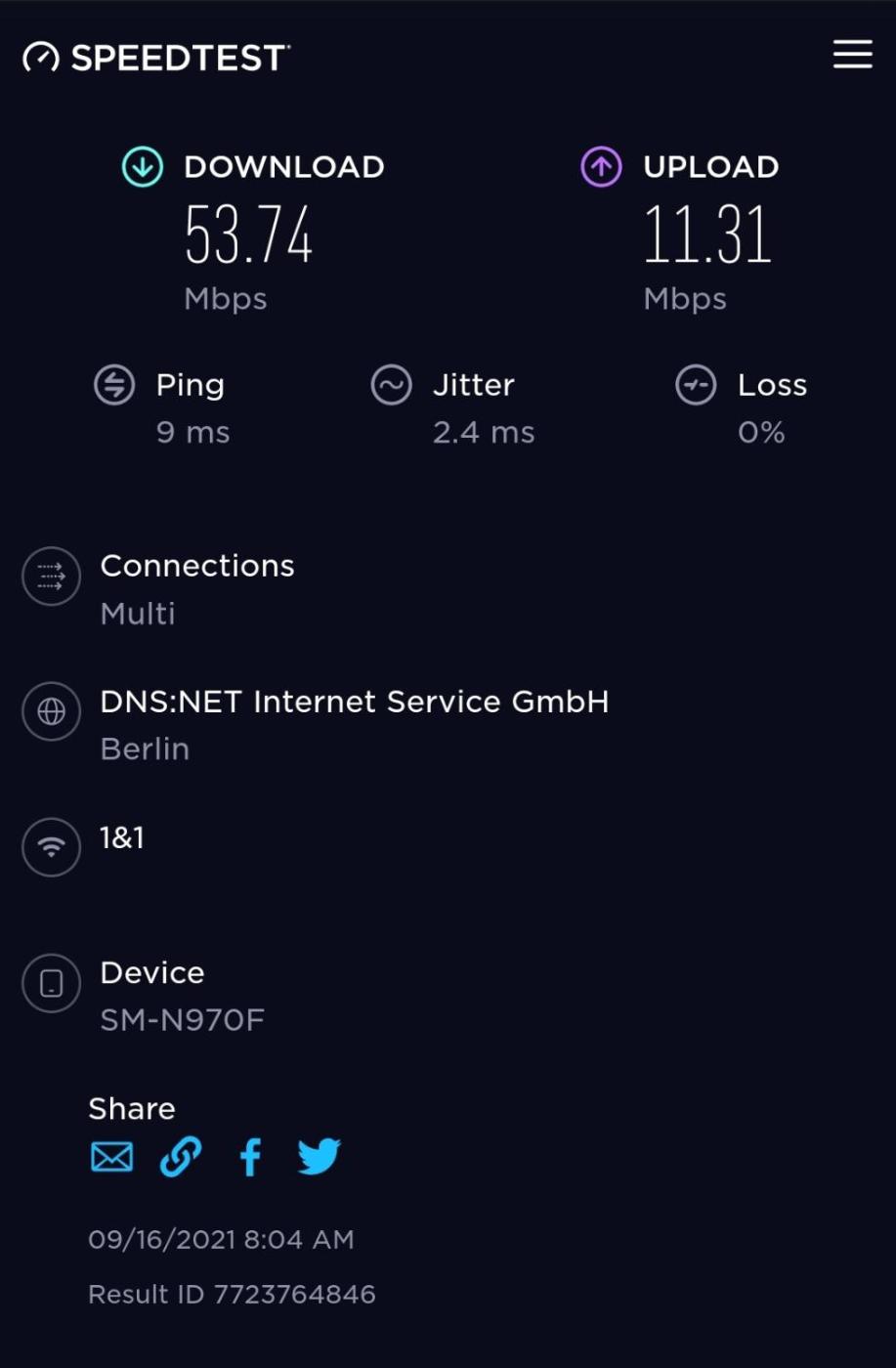Click the Result ID 7723764846 text
896x1368 pixels.
[232, 1294]
